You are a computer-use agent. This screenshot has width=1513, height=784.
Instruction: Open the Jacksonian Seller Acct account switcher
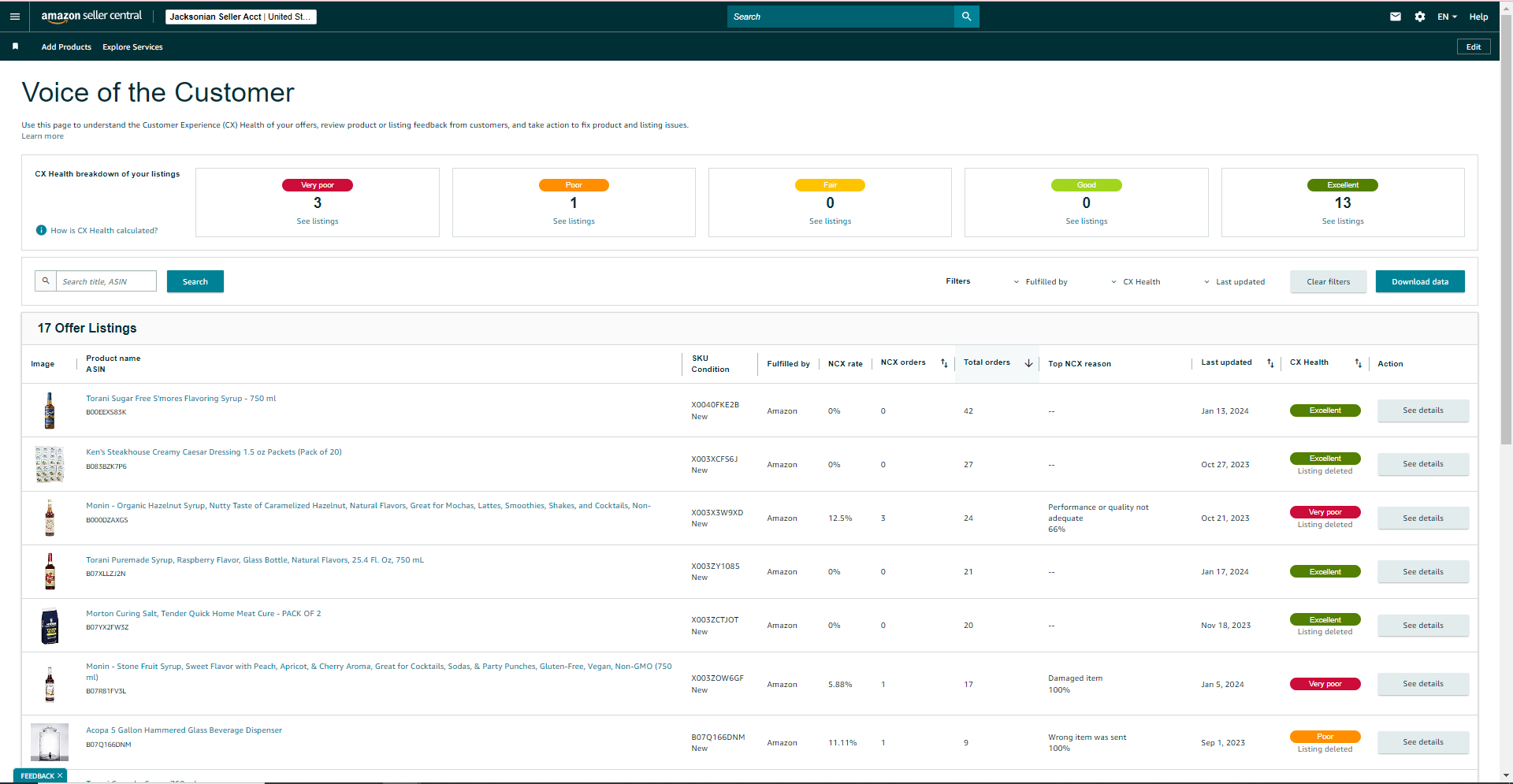coord(241,17)
